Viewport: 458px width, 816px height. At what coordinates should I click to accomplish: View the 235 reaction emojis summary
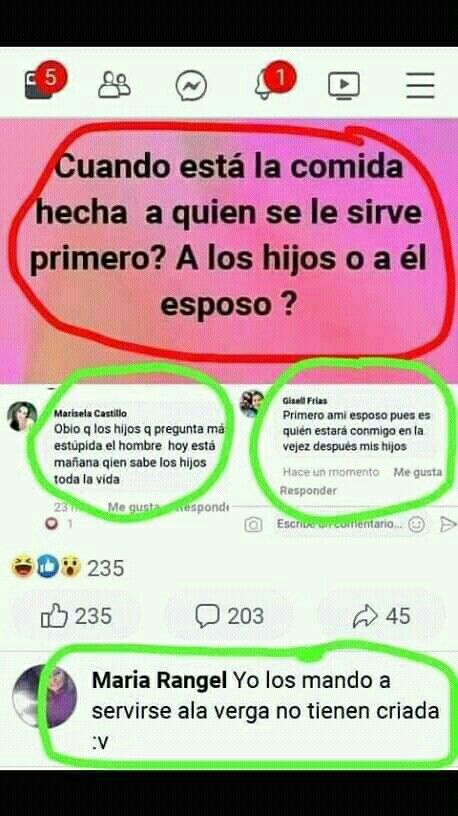click(68, 568)
